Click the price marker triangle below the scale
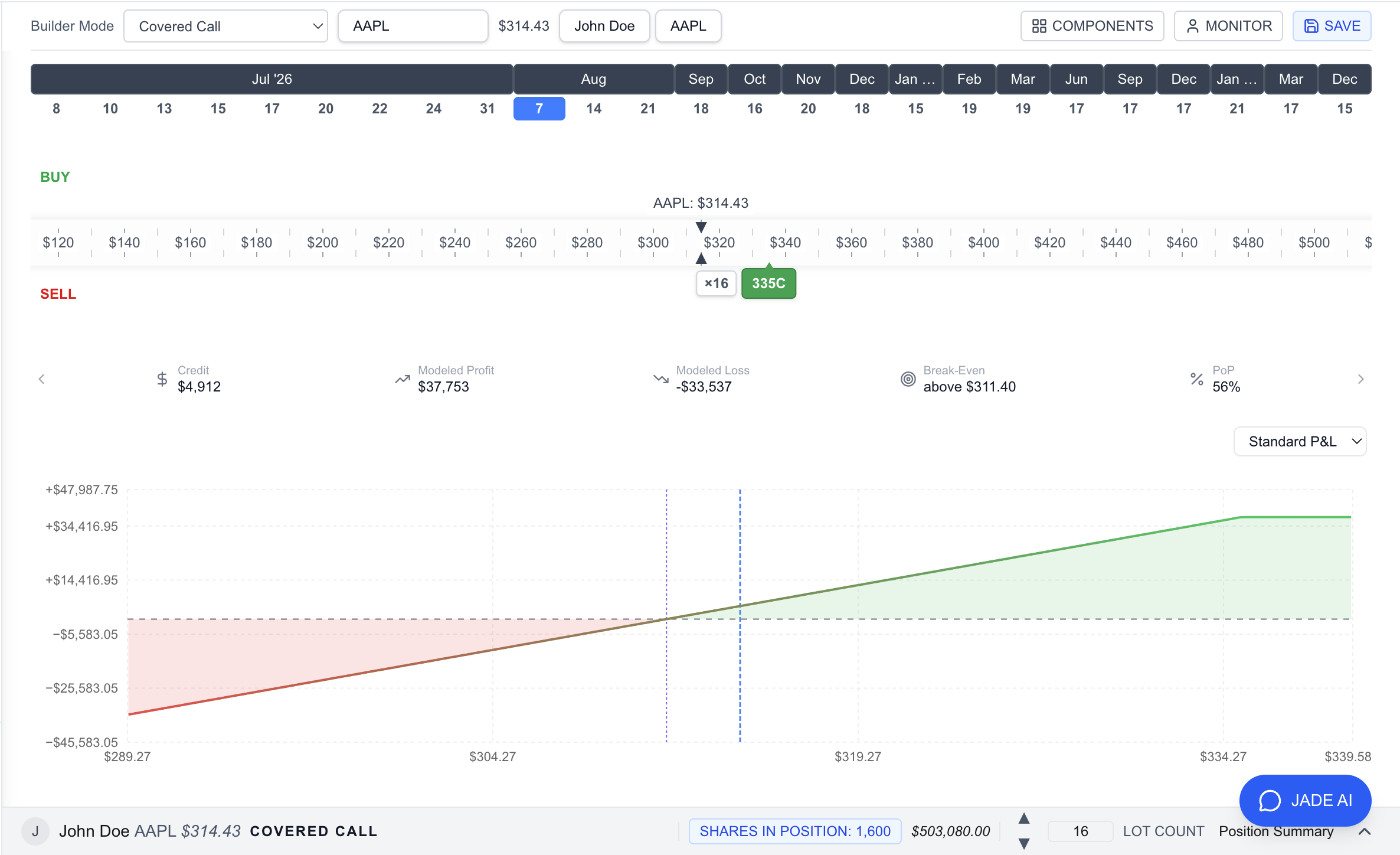Screen dimensions: 1400x855 pos(701,259)
